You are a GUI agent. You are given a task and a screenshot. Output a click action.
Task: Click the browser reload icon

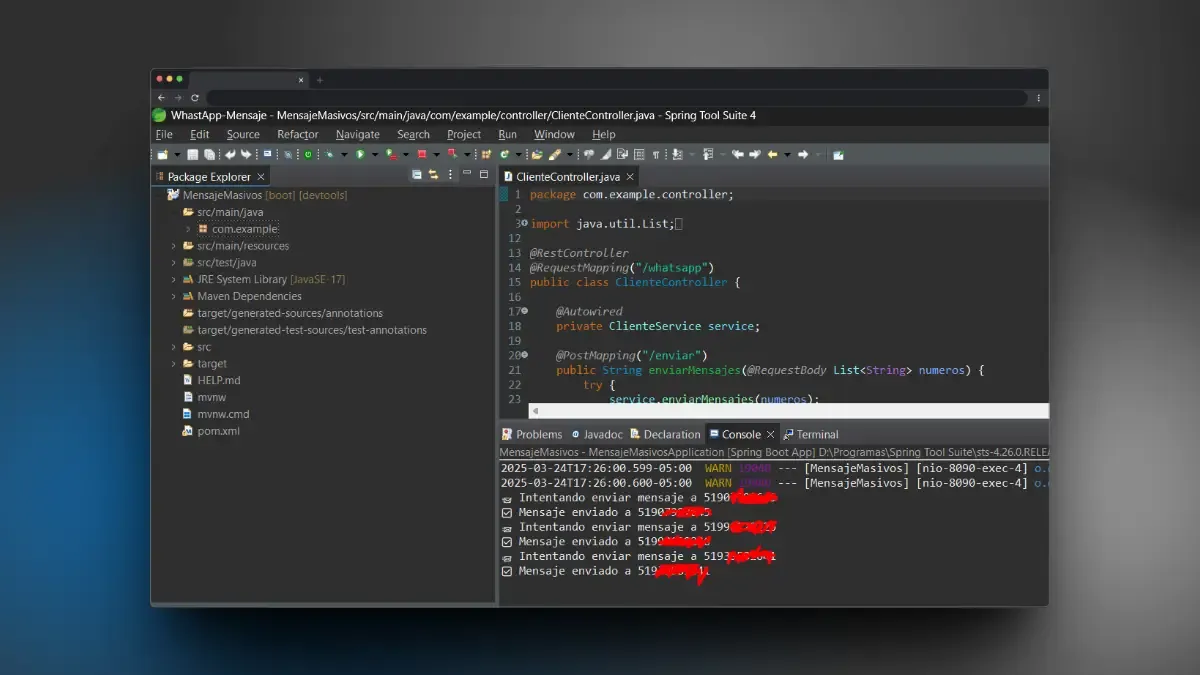point(194,98)
